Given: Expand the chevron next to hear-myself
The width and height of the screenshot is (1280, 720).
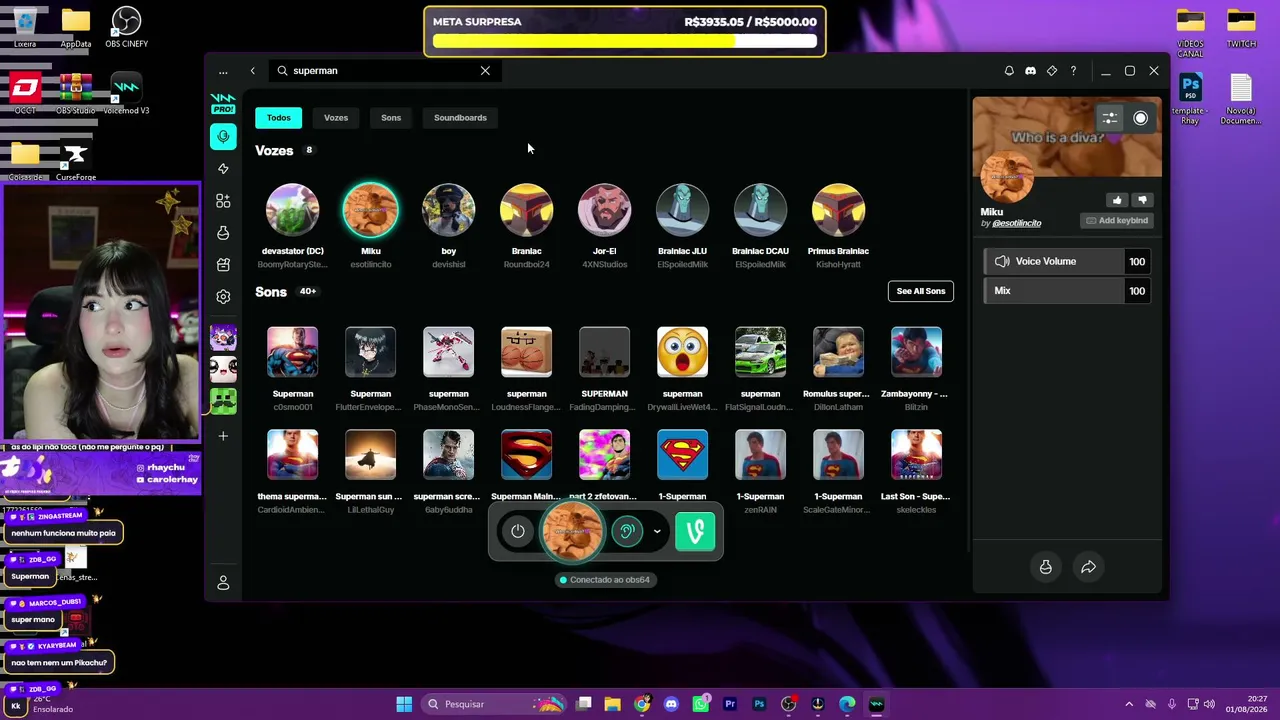Looking at the screenshot, I should click(x=657, y=531).
